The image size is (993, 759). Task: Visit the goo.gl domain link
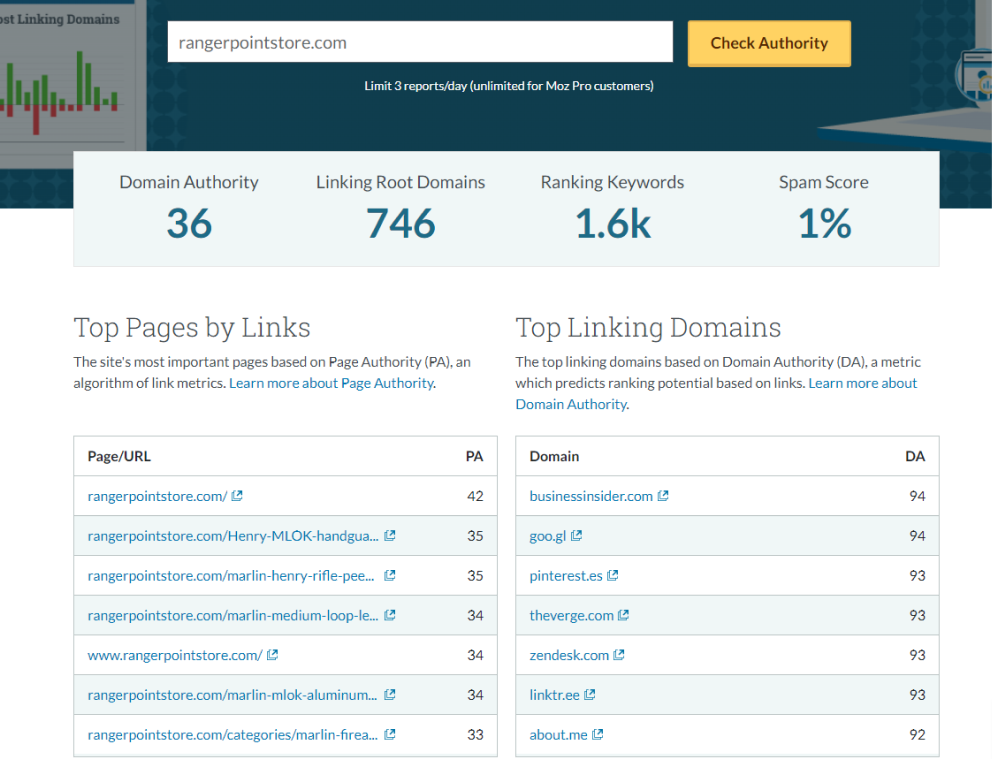[548, 536]
